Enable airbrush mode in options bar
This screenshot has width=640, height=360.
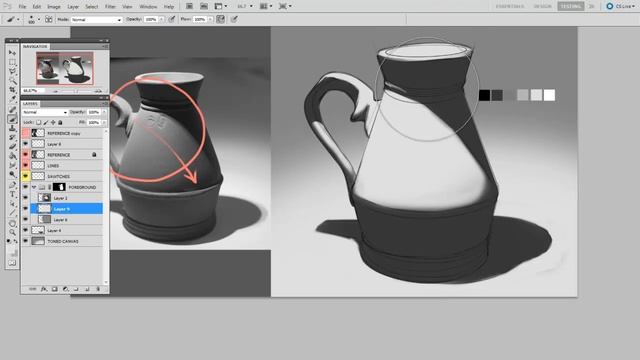point(220,19)
